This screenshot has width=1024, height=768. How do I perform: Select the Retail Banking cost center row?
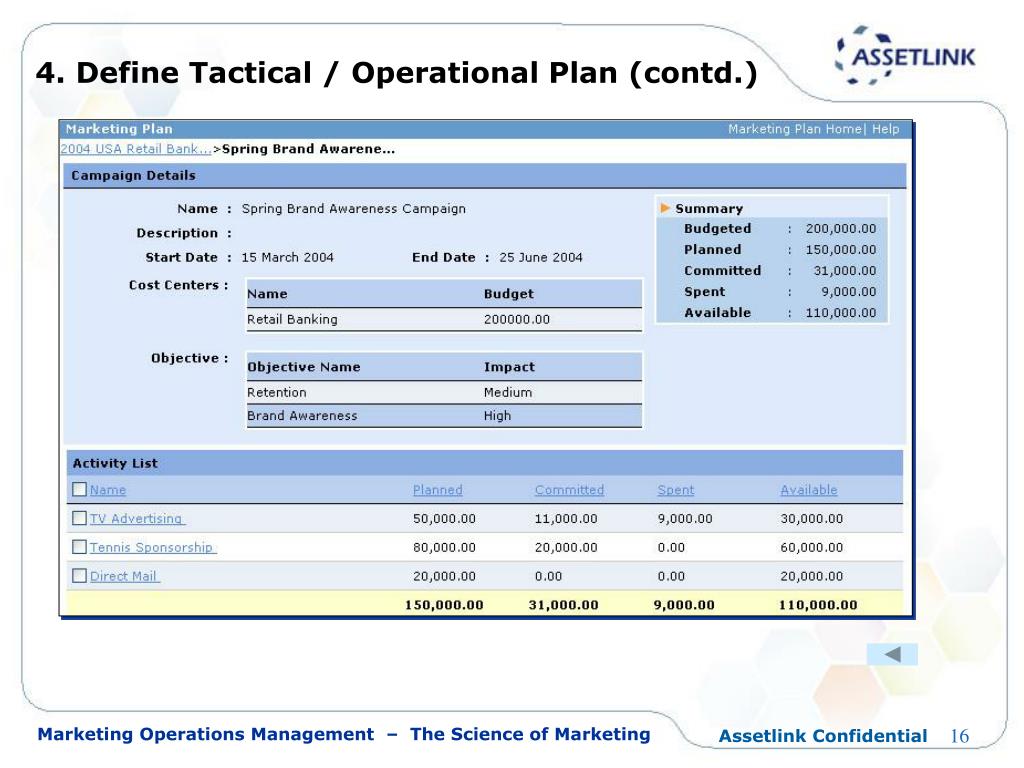click(444, 319)
